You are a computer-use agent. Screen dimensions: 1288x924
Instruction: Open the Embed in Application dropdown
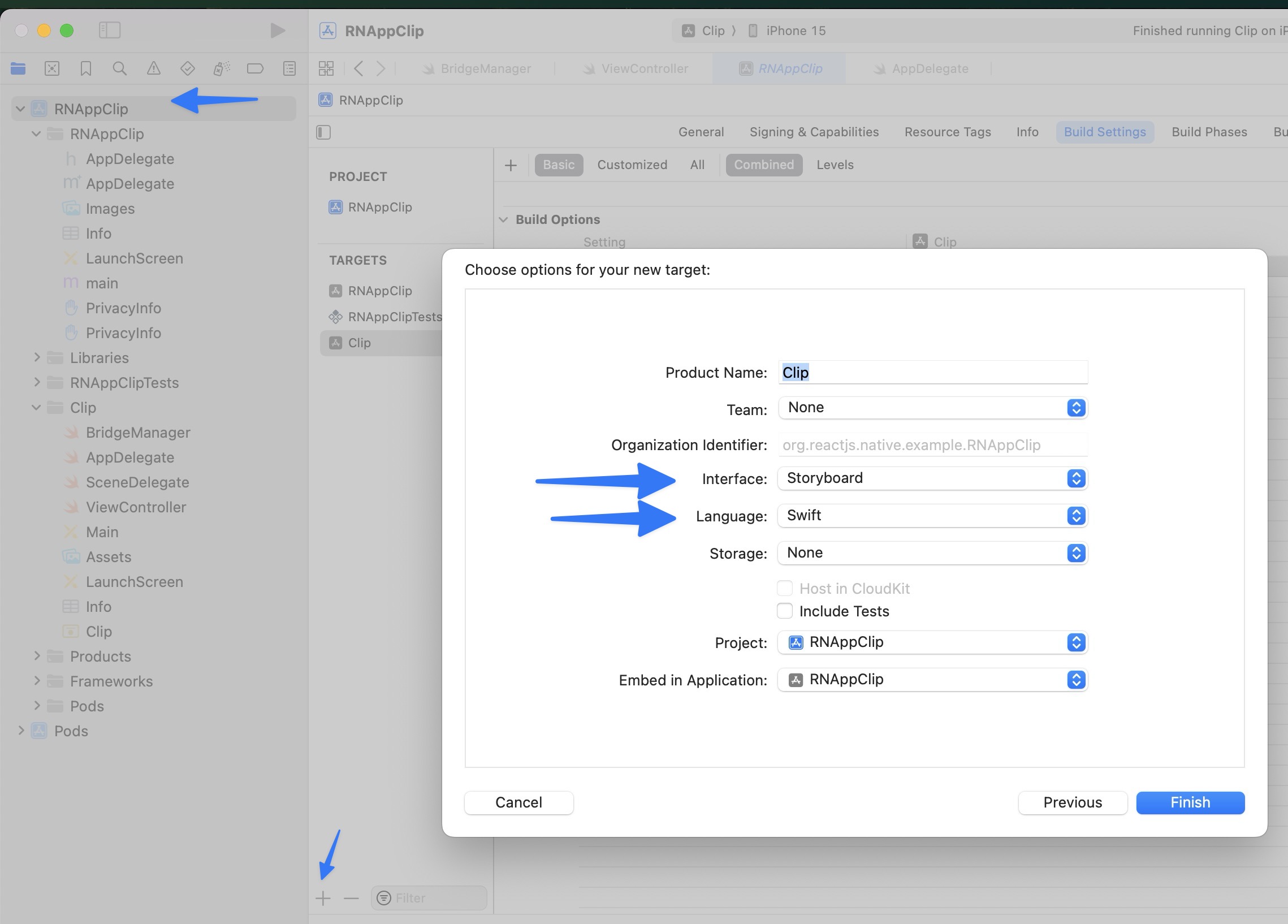[x=932, y=680]
